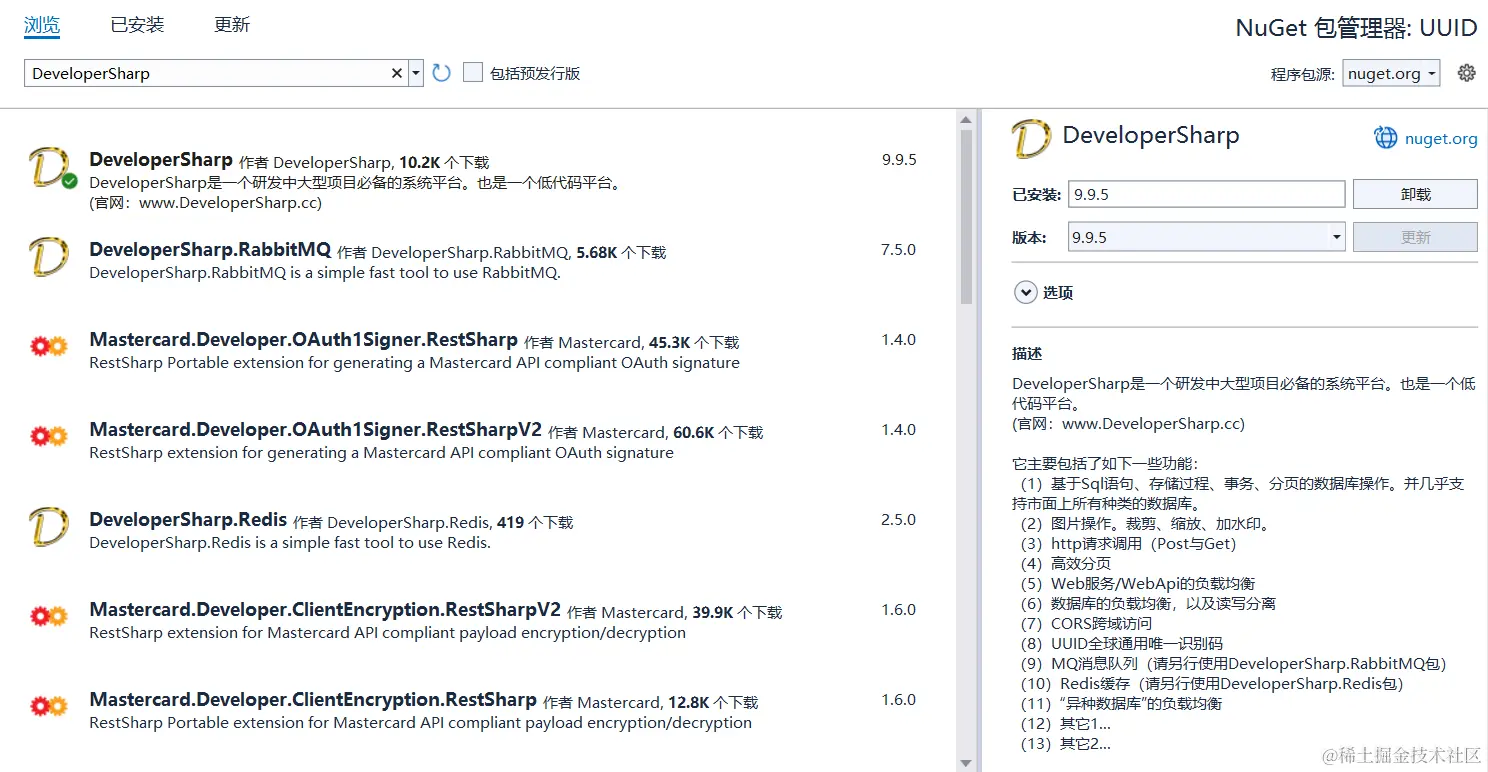Open the 已安装 tab

pos(137,25)
